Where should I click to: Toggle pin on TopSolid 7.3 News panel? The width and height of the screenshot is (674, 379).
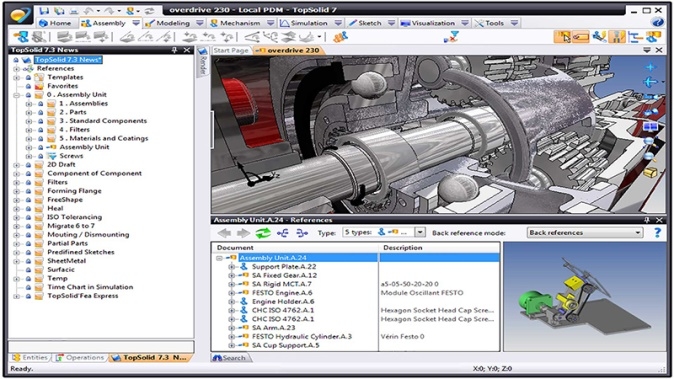coord(175,50)
